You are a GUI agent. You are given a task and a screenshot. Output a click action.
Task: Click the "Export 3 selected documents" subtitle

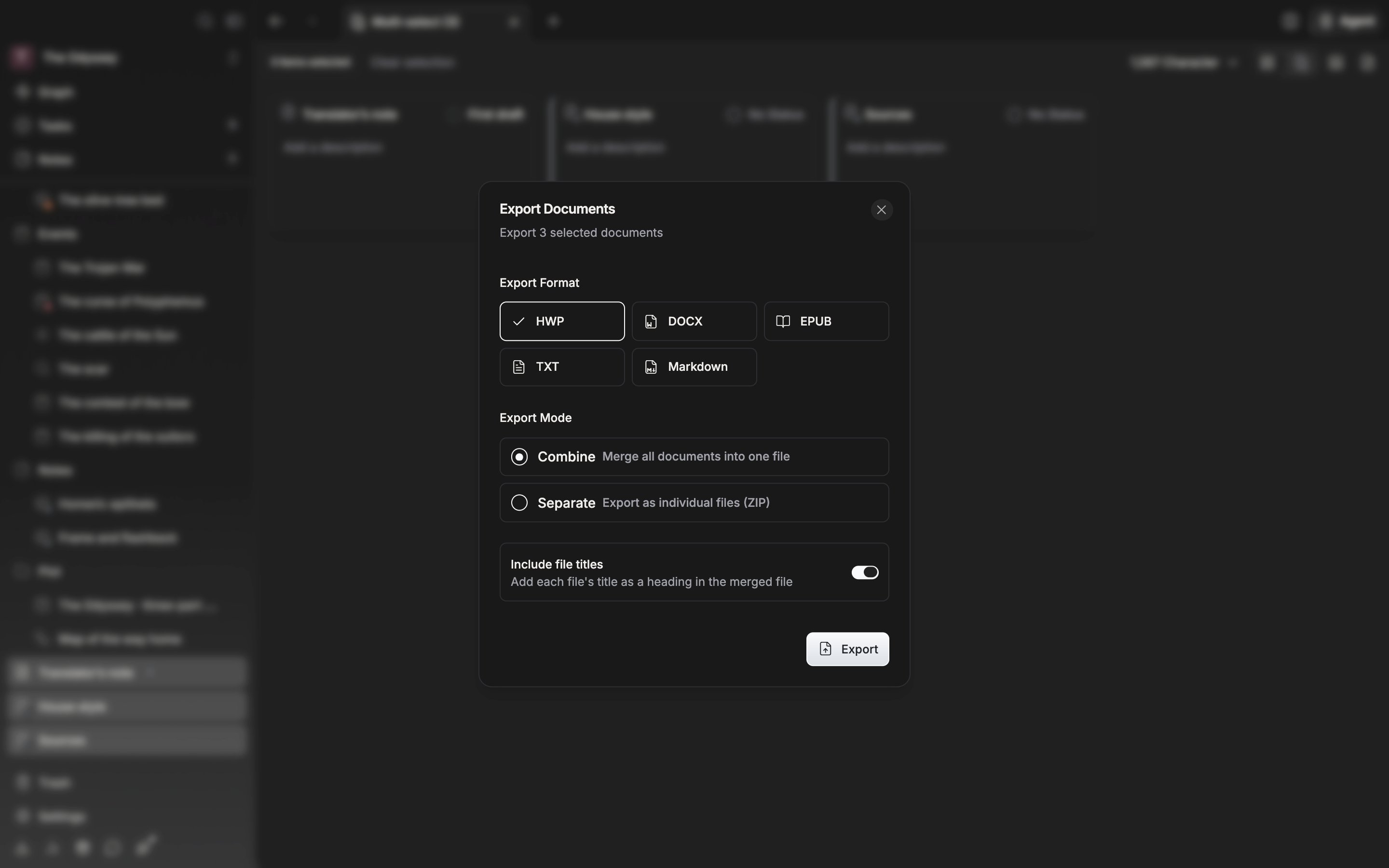pos(581,232)
